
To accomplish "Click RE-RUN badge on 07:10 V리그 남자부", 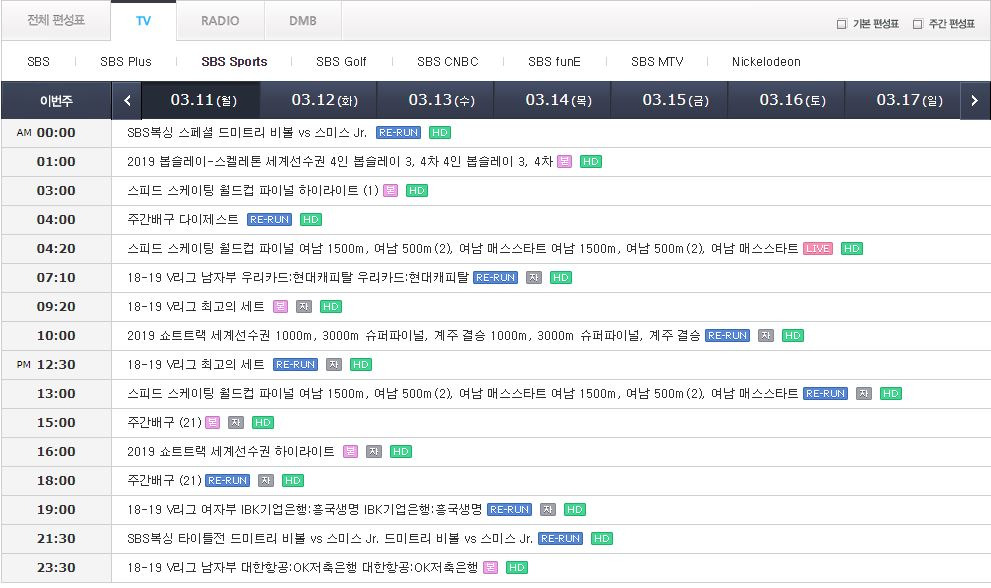I will click(496, 278).
